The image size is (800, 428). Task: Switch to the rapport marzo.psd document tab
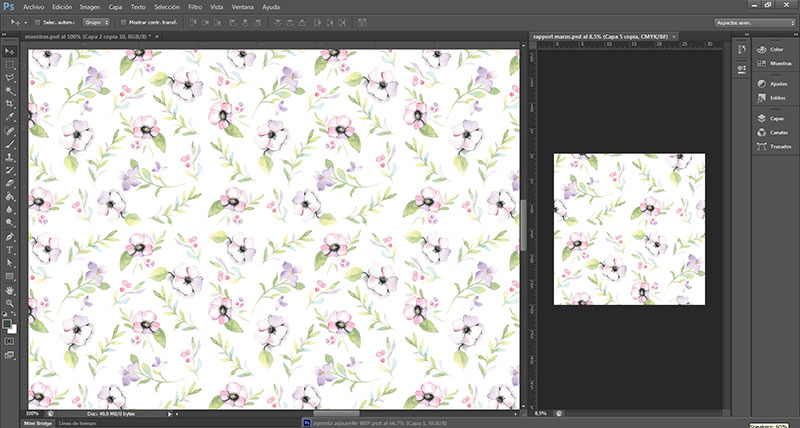(604, 37)
